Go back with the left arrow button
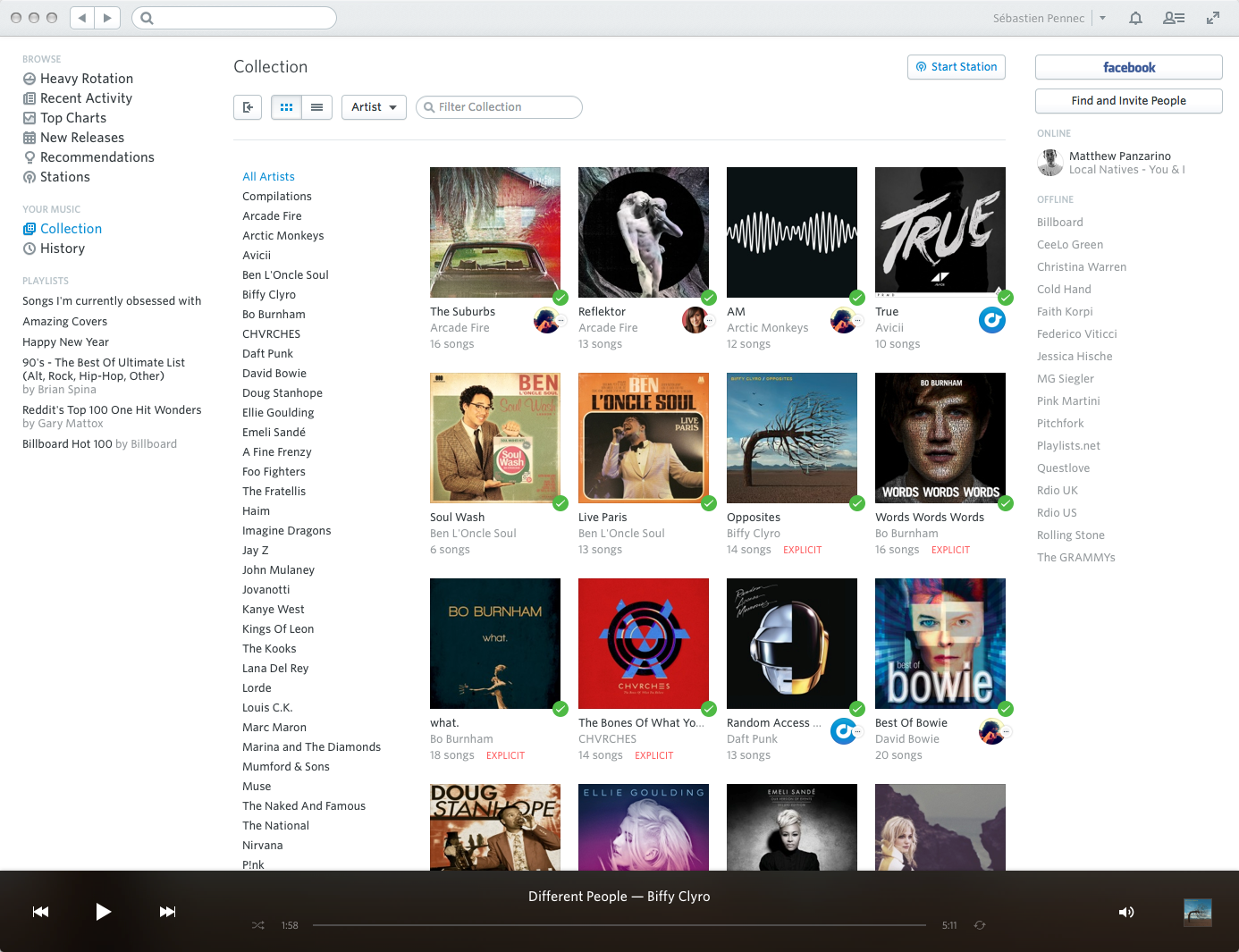The image size is (1239, 952). click(x=82, y=18)
